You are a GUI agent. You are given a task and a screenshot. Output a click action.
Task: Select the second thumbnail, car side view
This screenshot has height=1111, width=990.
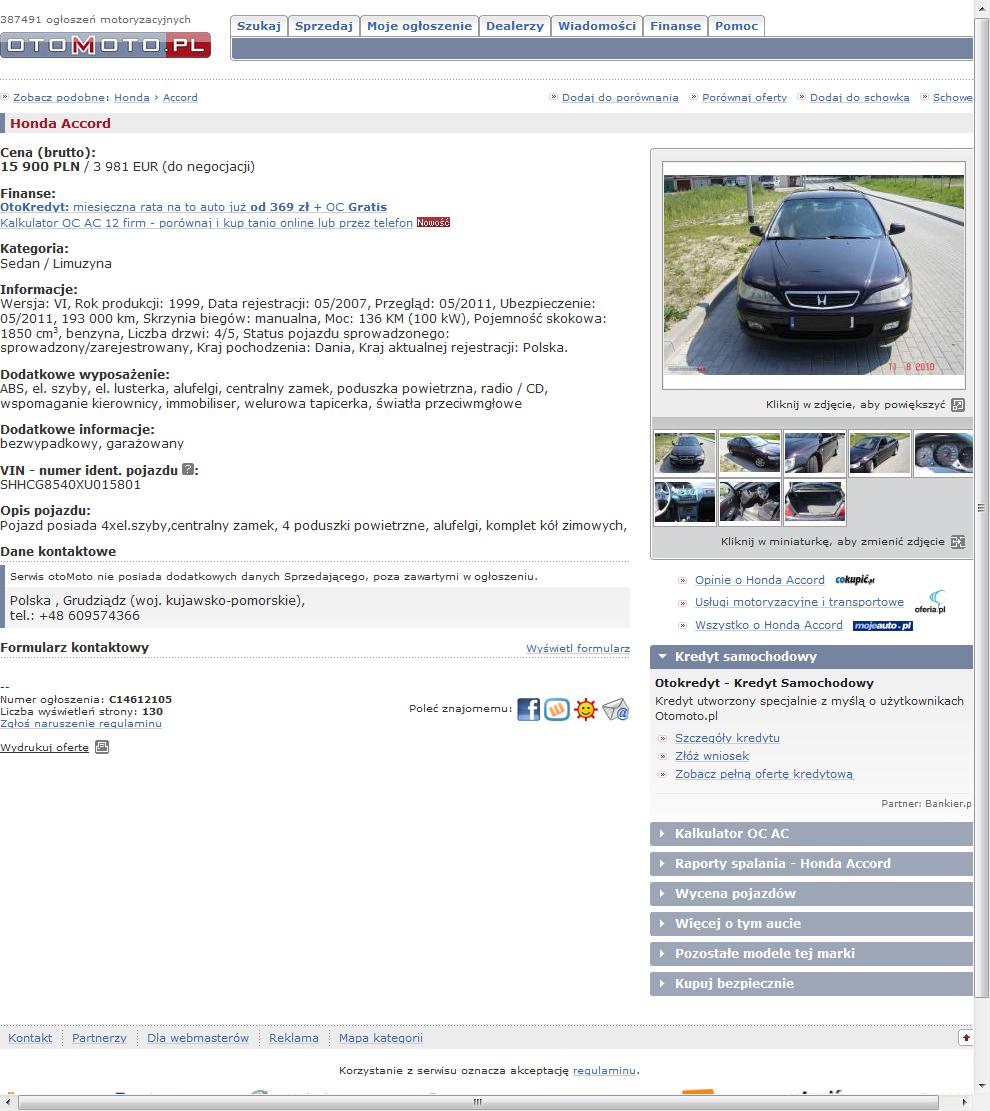coord(750,453)
